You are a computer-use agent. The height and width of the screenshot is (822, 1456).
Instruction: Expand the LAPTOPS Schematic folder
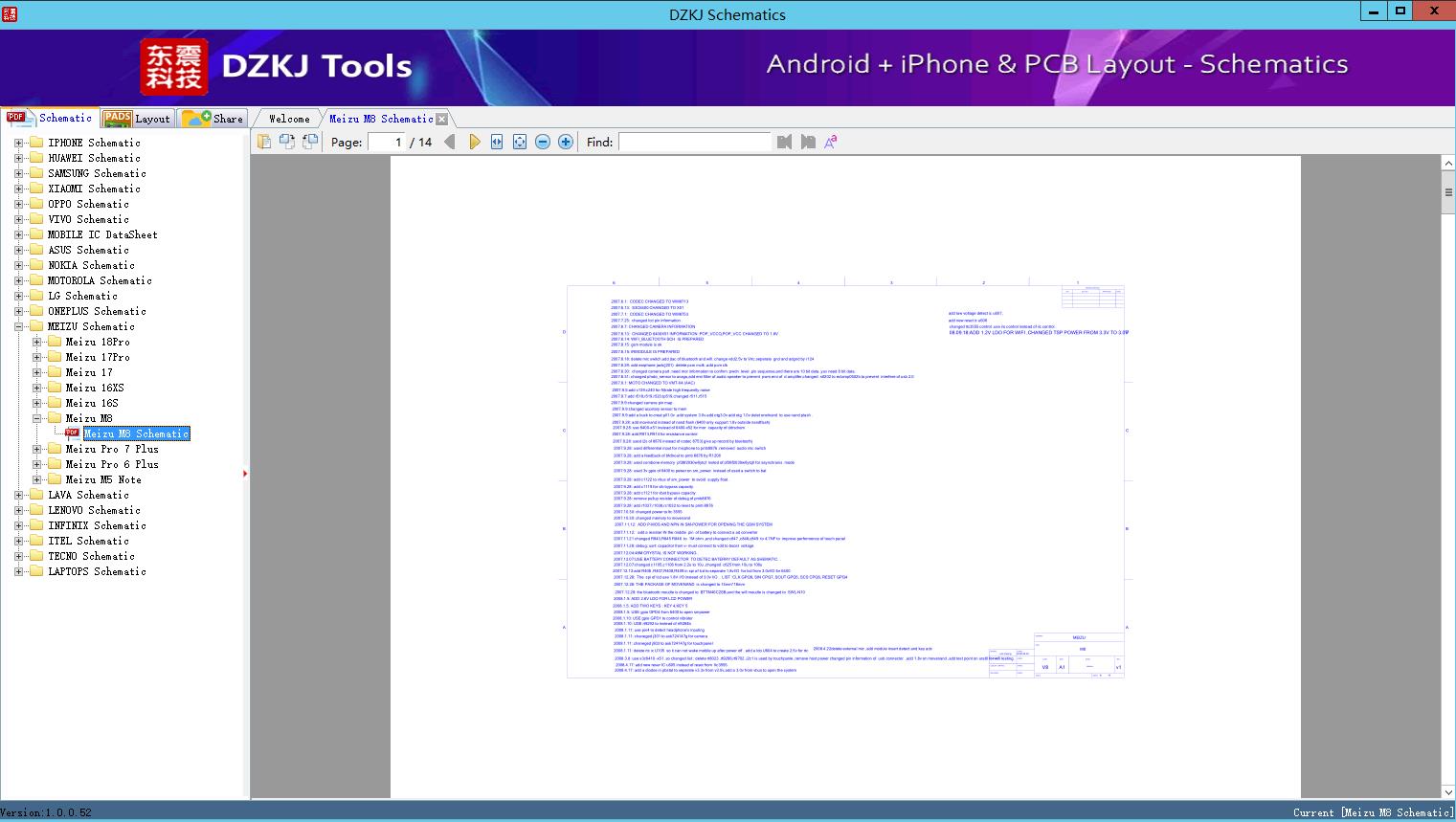[18, 571]
